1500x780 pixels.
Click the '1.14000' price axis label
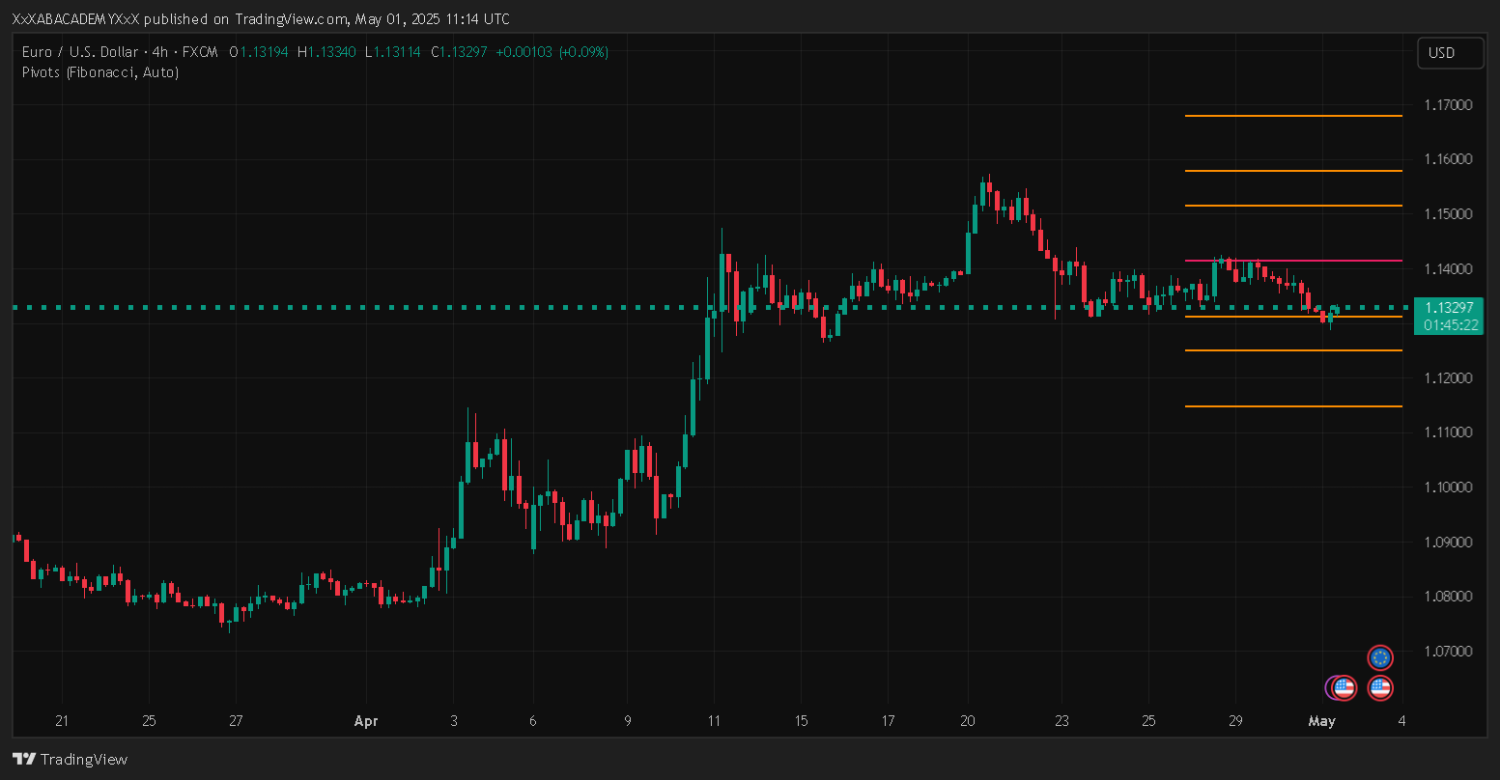tap(1448, 269)
